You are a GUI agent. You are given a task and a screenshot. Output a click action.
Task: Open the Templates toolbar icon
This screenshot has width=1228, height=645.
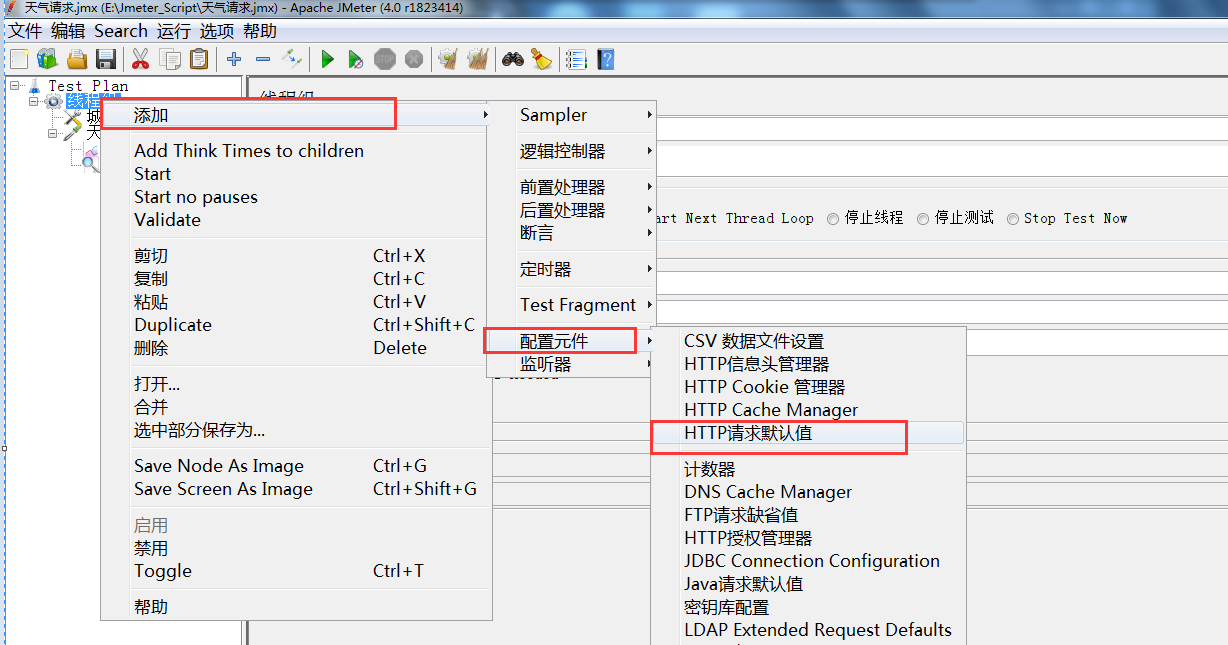[x=47, y=59]
